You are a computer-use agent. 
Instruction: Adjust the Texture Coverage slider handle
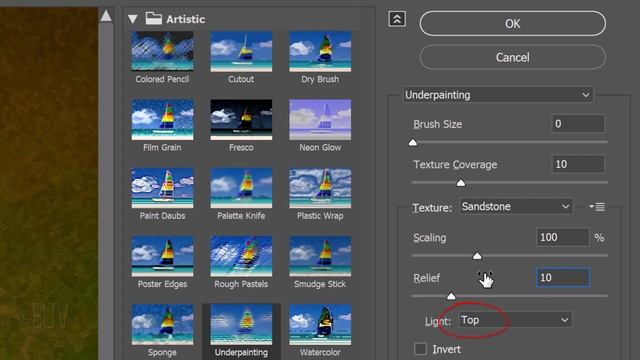(461, 183)
